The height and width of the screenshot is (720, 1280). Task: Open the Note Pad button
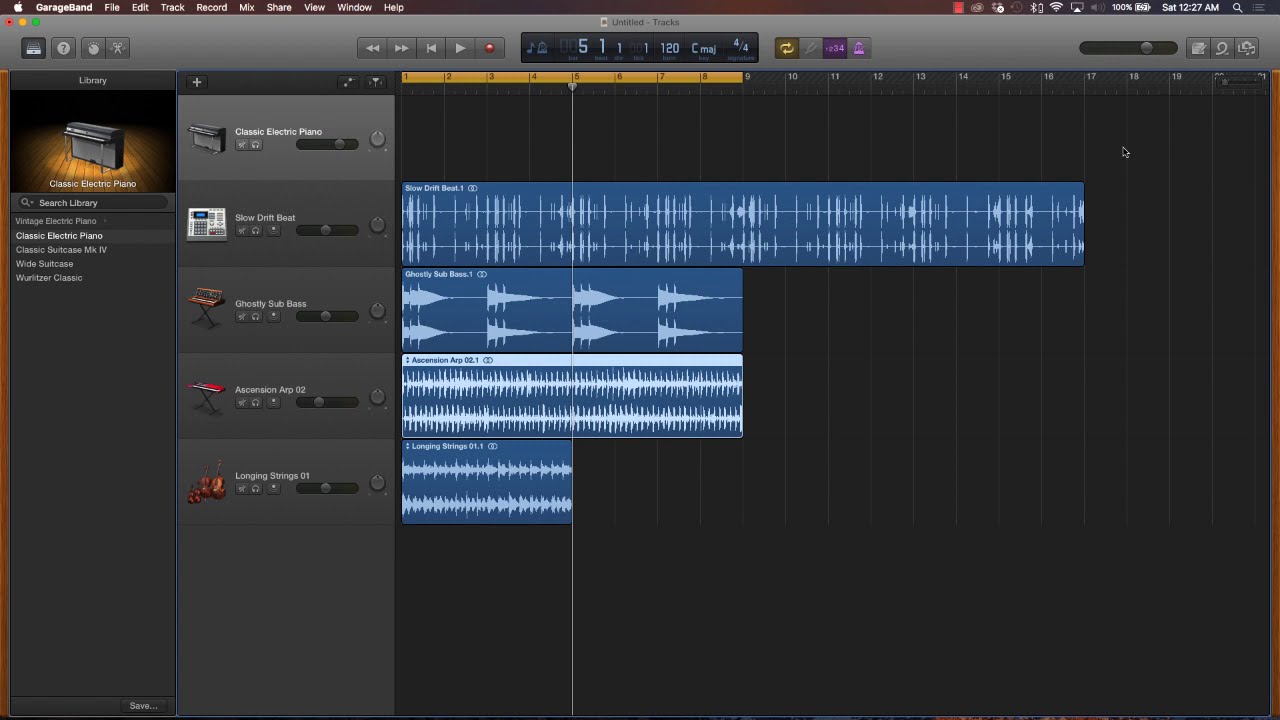click(1198, 48)
